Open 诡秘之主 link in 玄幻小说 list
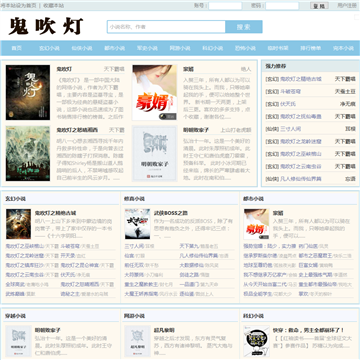The height and width of the screenshot is (360, 360). point(70,294)
